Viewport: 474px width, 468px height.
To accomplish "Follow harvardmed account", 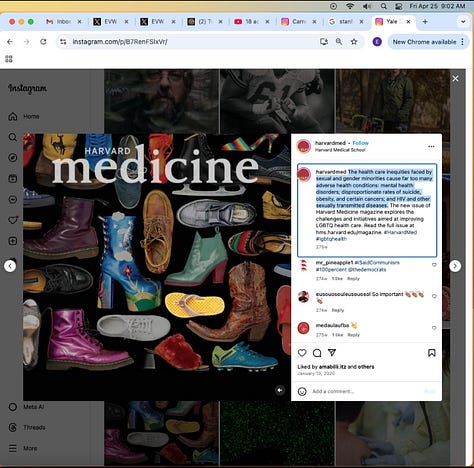I will (360, 143).
